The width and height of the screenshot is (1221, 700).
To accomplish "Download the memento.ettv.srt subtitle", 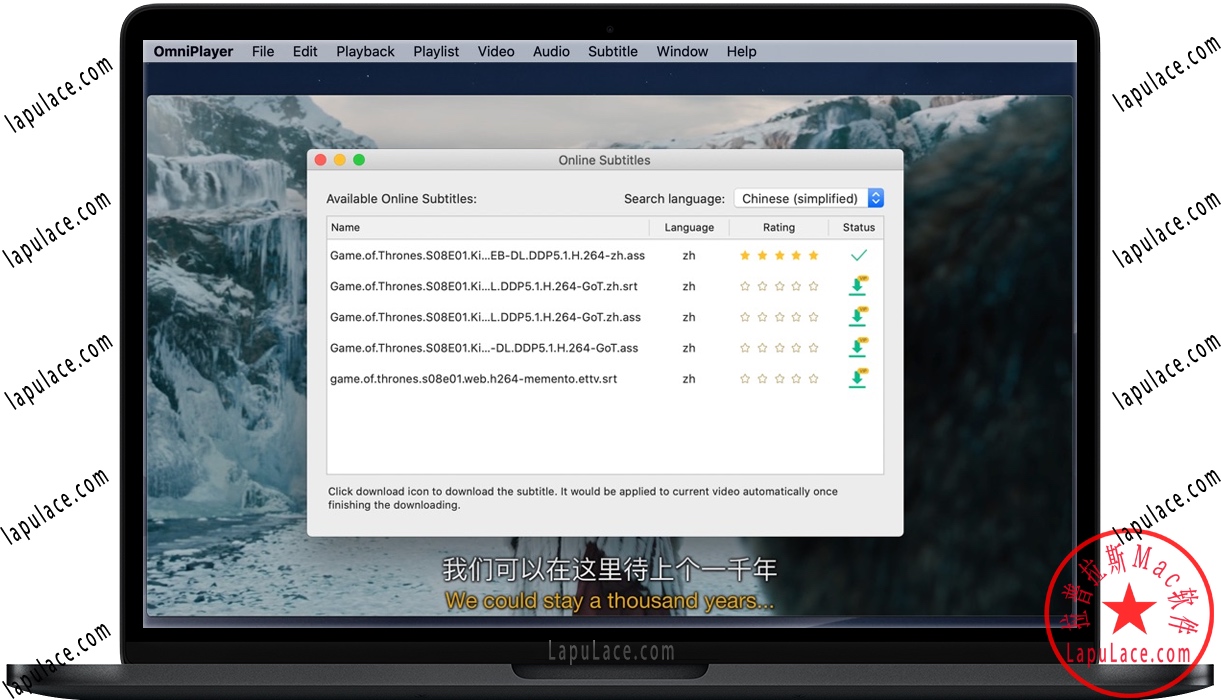I will point(857,378).
